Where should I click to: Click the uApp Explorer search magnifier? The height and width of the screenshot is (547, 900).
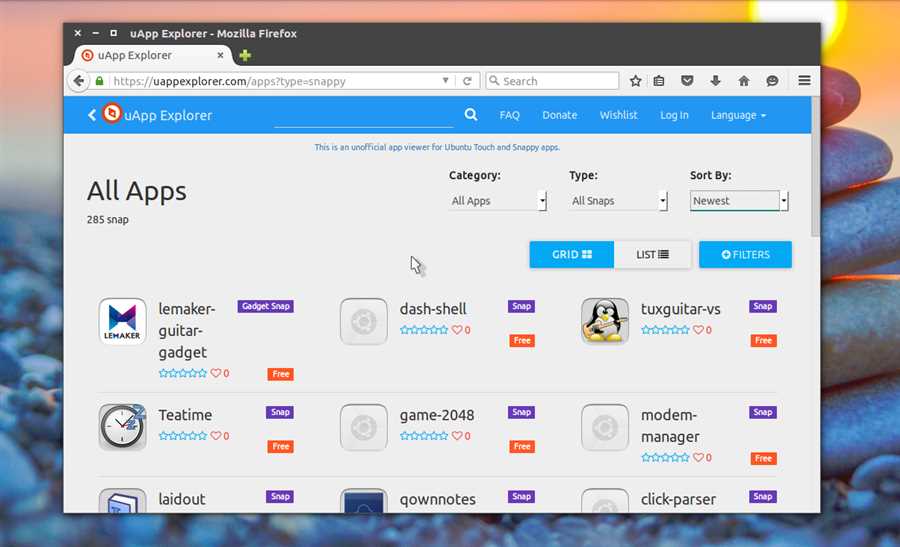[x=471, y=114]
